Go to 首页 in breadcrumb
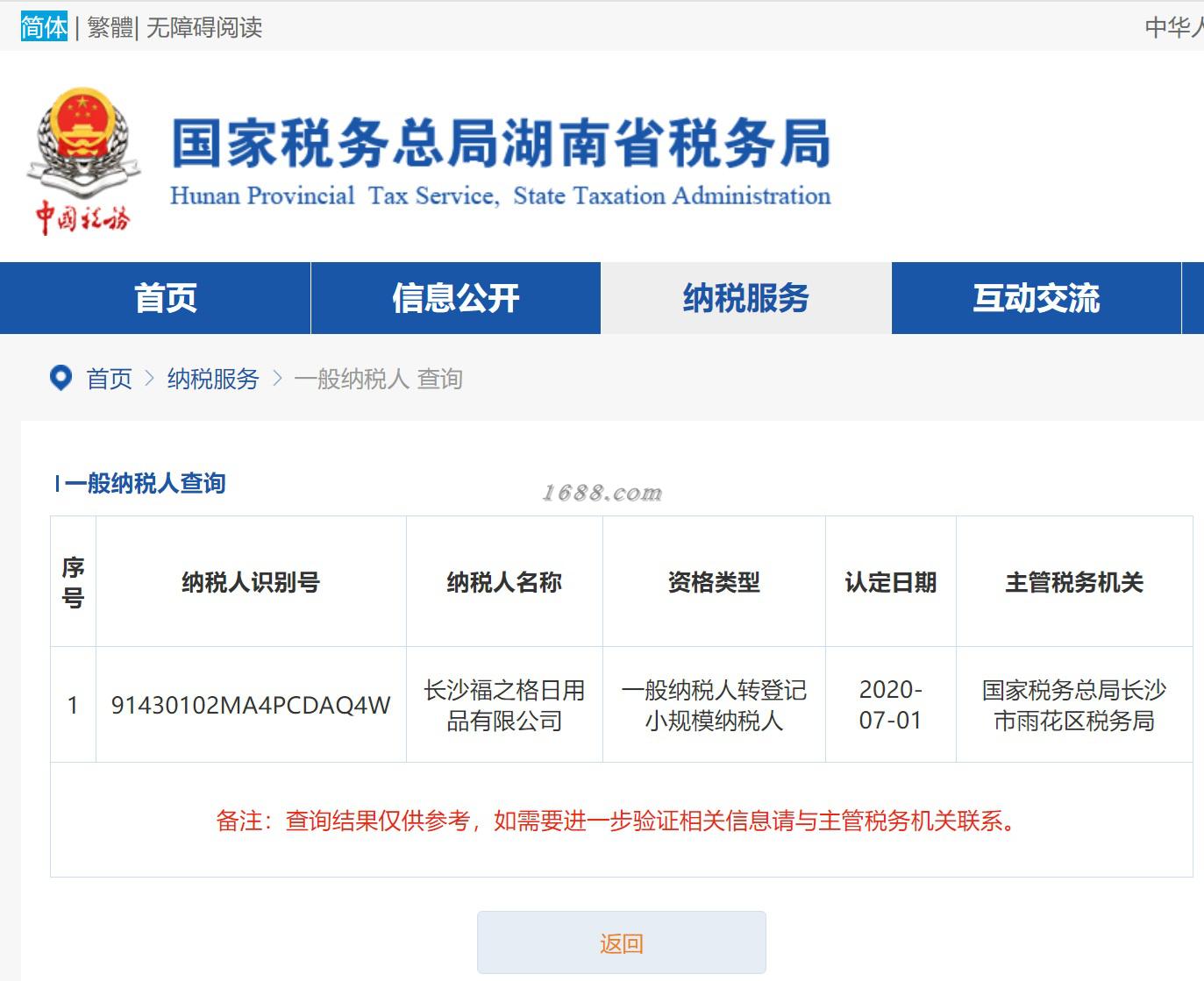Image resolution: width=1204 pixels, height=981 pixels. [110, 379]
